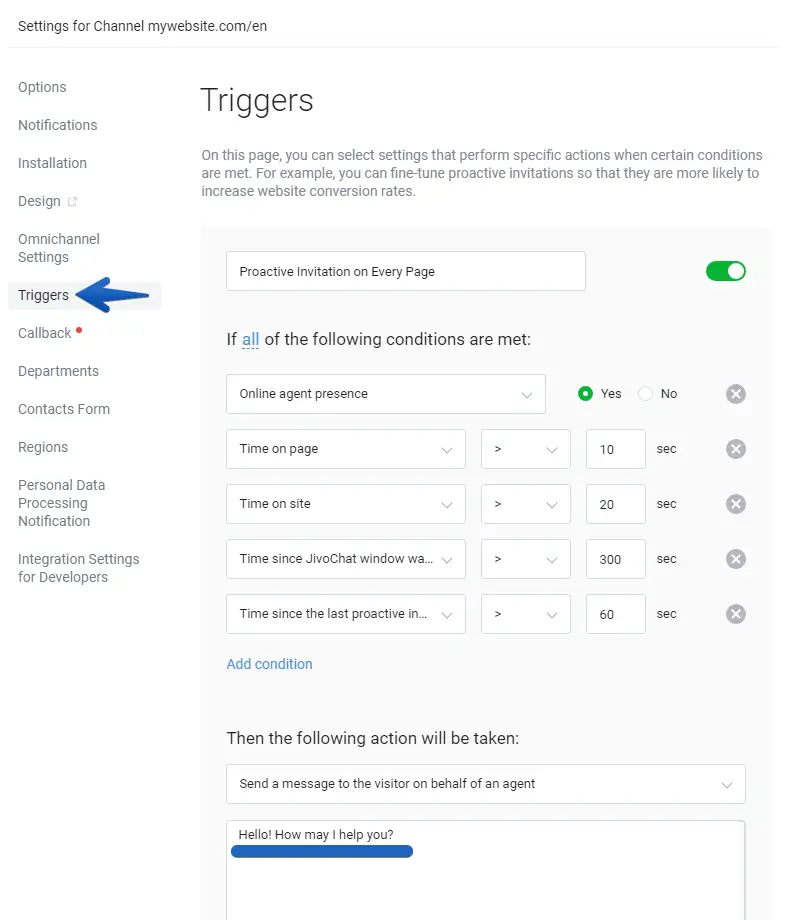Open operator dropdown for Time on site

(x=525, y=504)
